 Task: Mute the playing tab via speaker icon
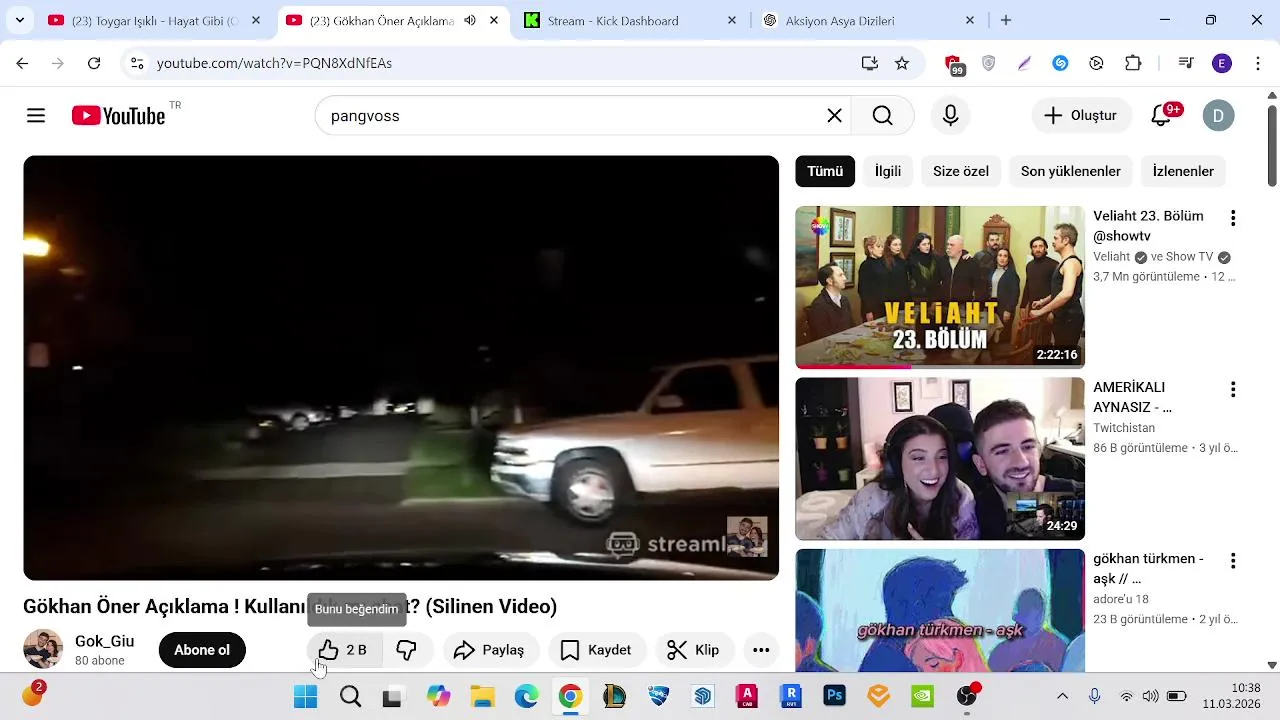(x=470, y=20)
